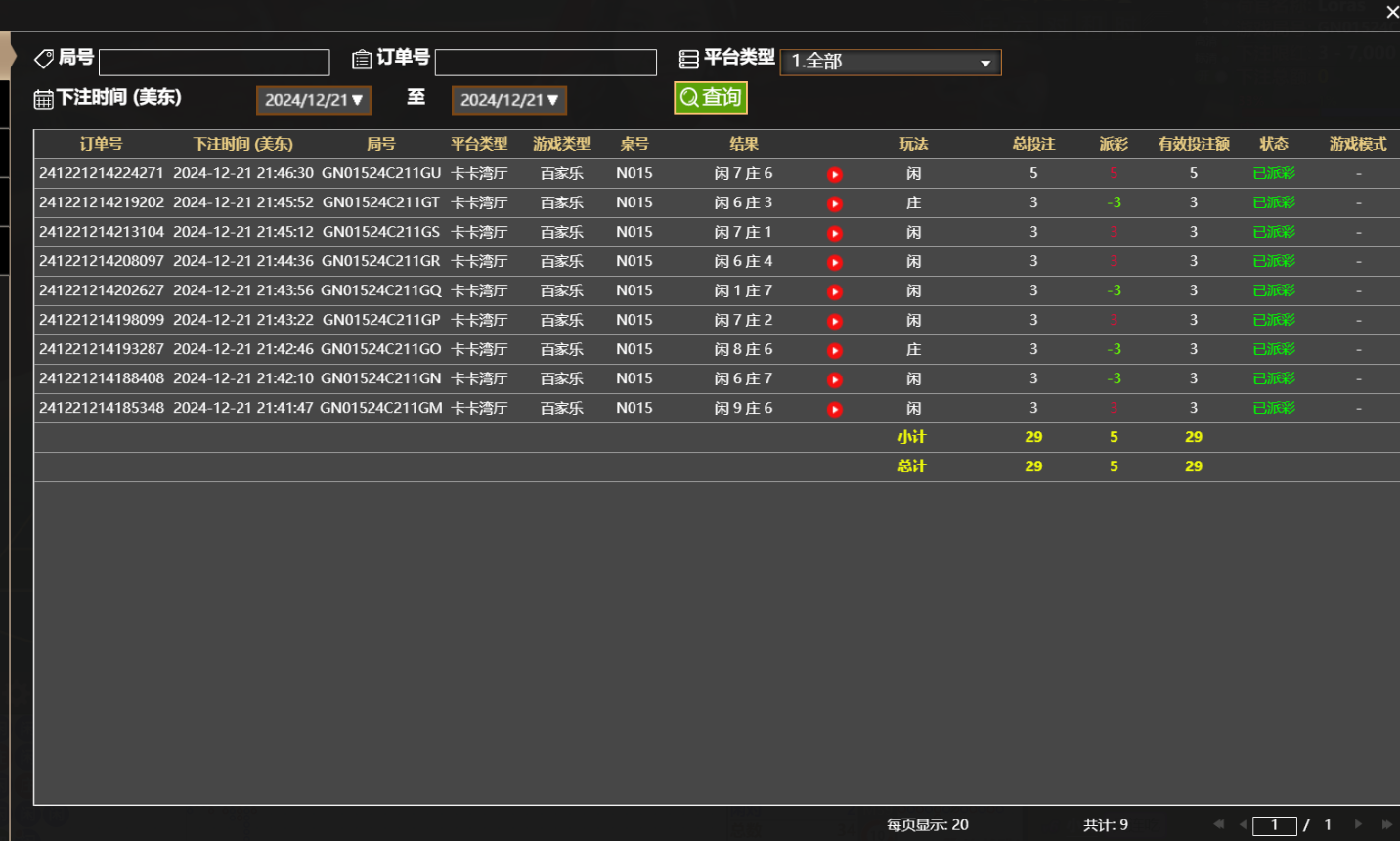The image size is (1400, 841).
Task: Click the magnifier icon inside the 查询 button
Action: (689, 98)
